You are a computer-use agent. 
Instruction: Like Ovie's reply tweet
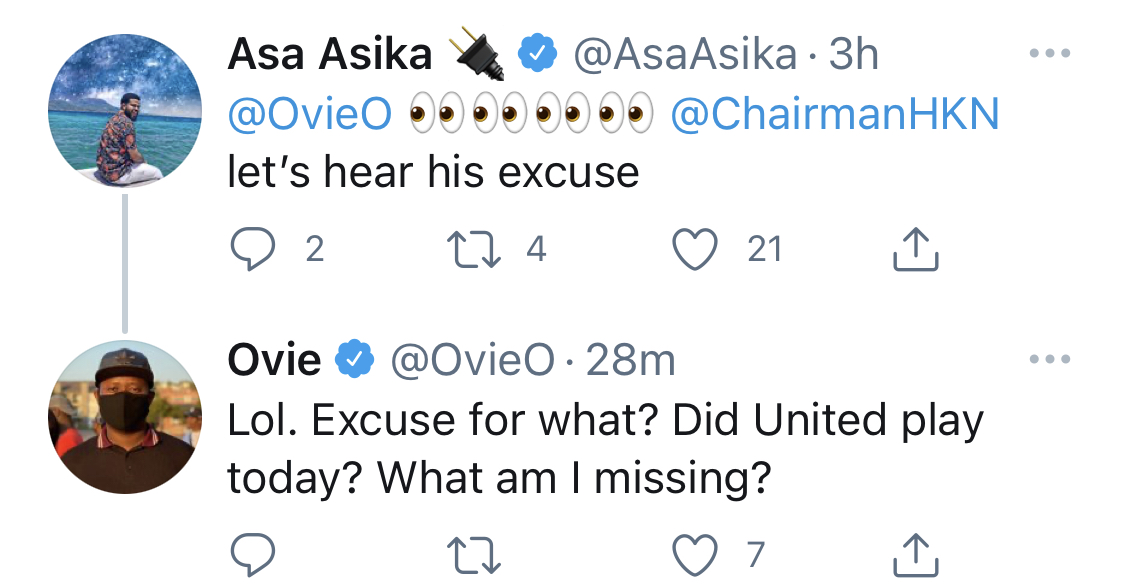[x=696, y=554]
